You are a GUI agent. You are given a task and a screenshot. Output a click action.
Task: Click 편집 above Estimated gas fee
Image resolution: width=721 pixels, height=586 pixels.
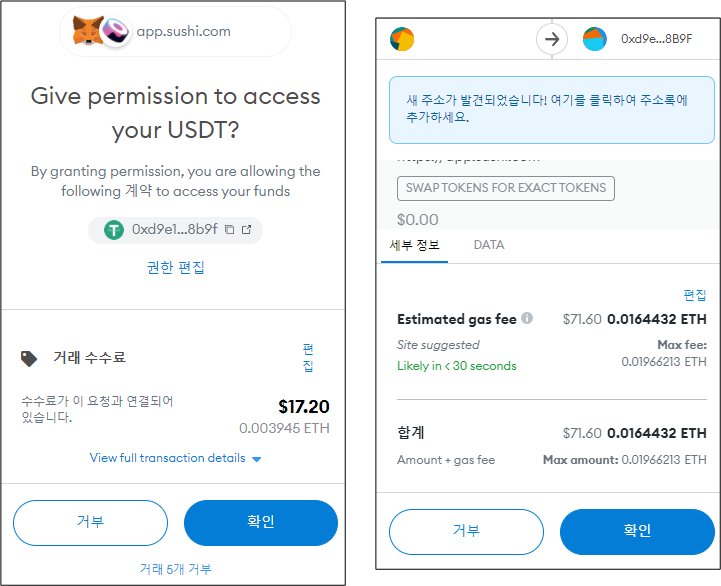click(x=695, y=295)
